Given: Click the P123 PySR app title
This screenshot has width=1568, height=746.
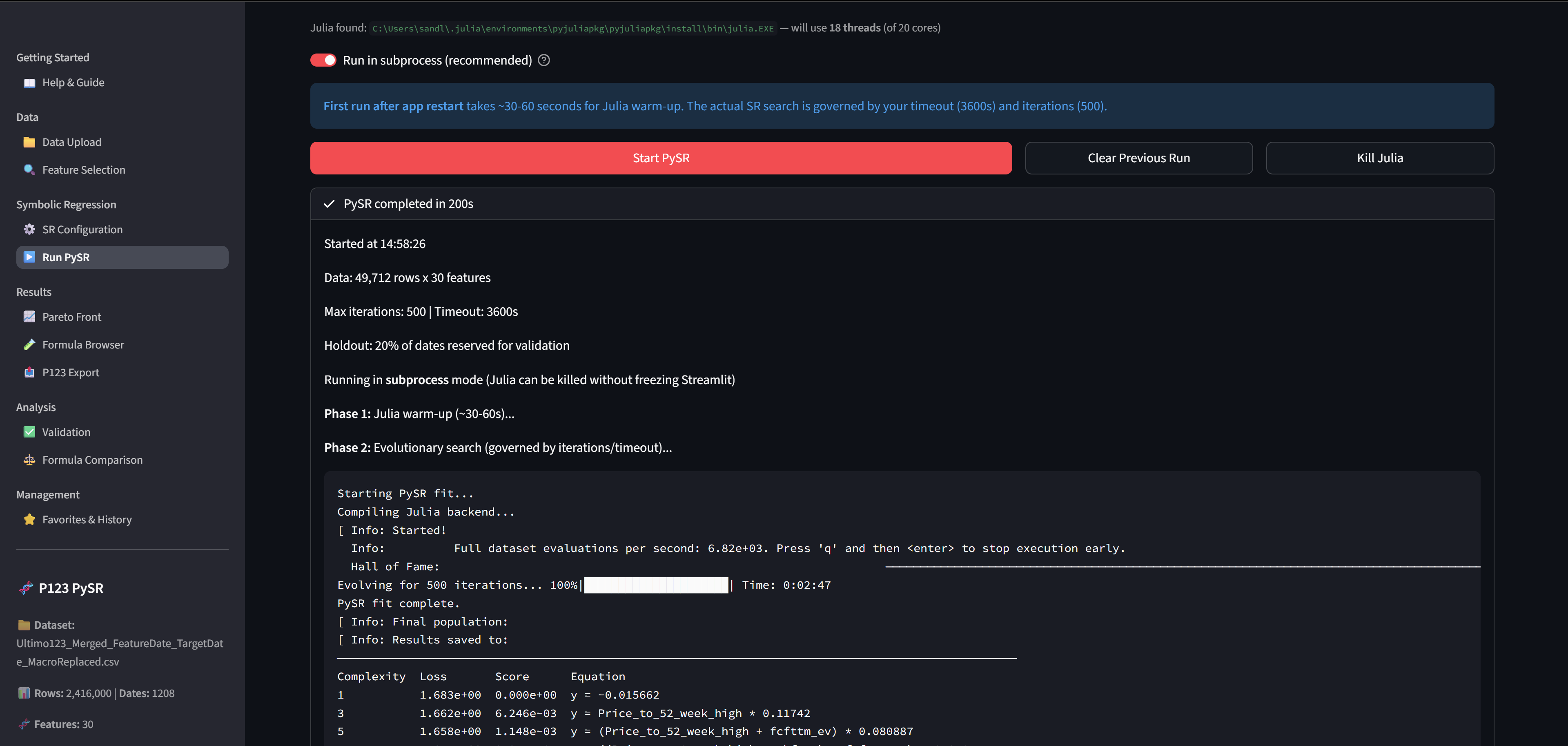Looking at the screenshot, I should click(x=71, y=588).
